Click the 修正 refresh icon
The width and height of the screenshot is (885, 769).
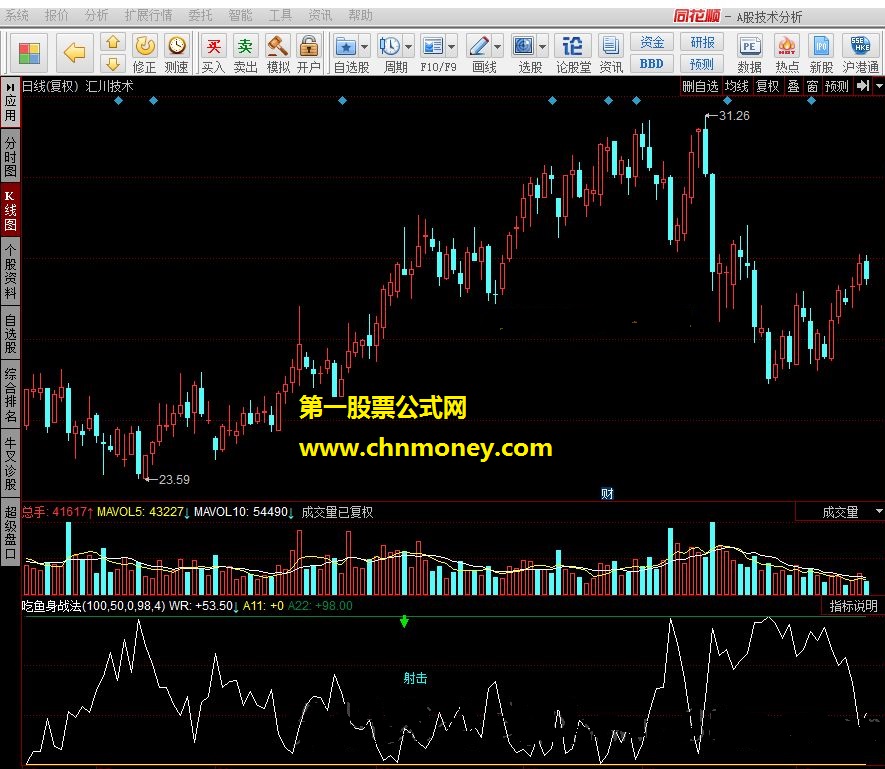[x=144, y=45]
